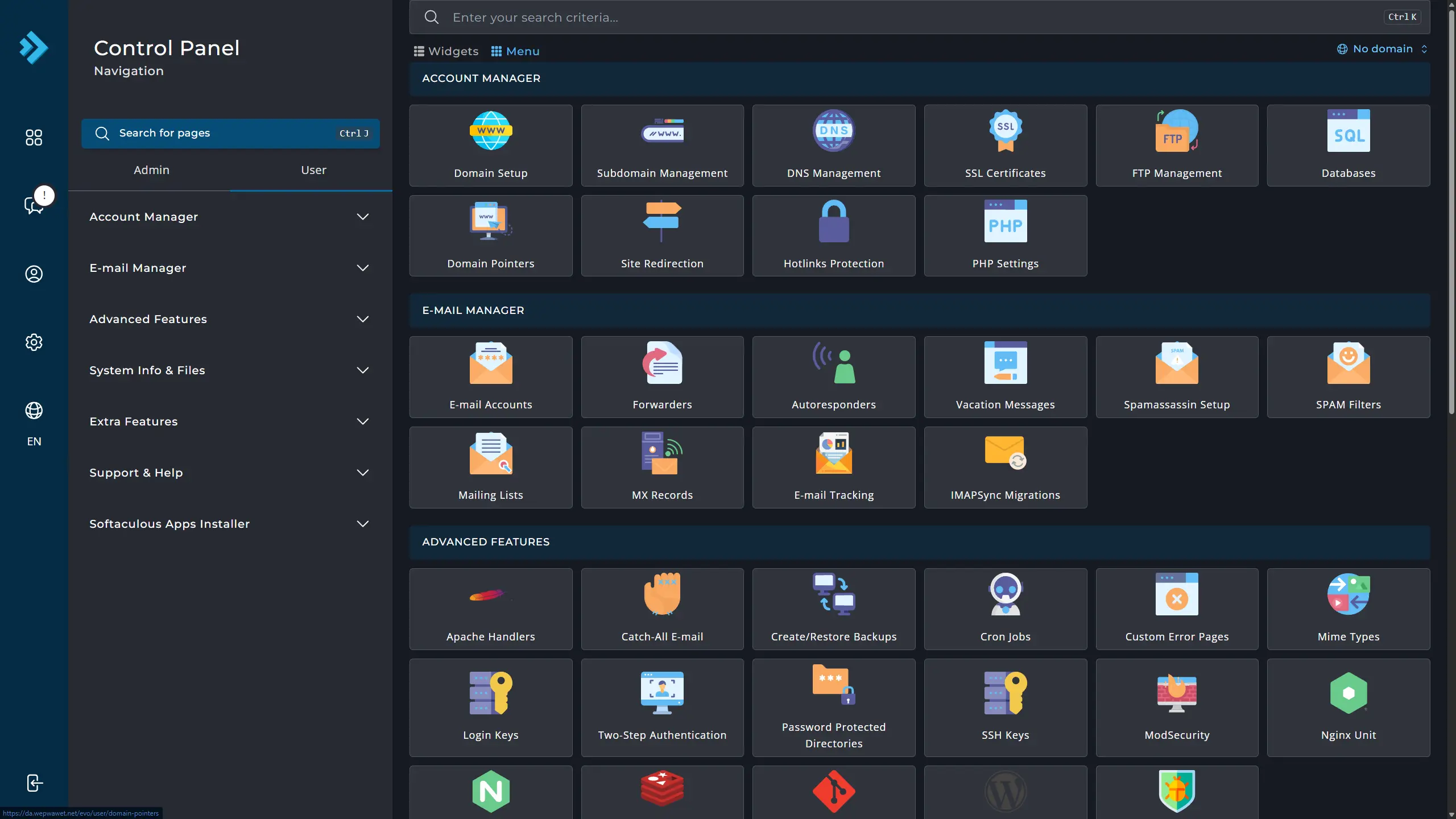
Task: Open the Git panel
Action: pyautogui.click(x=833, y=791)
